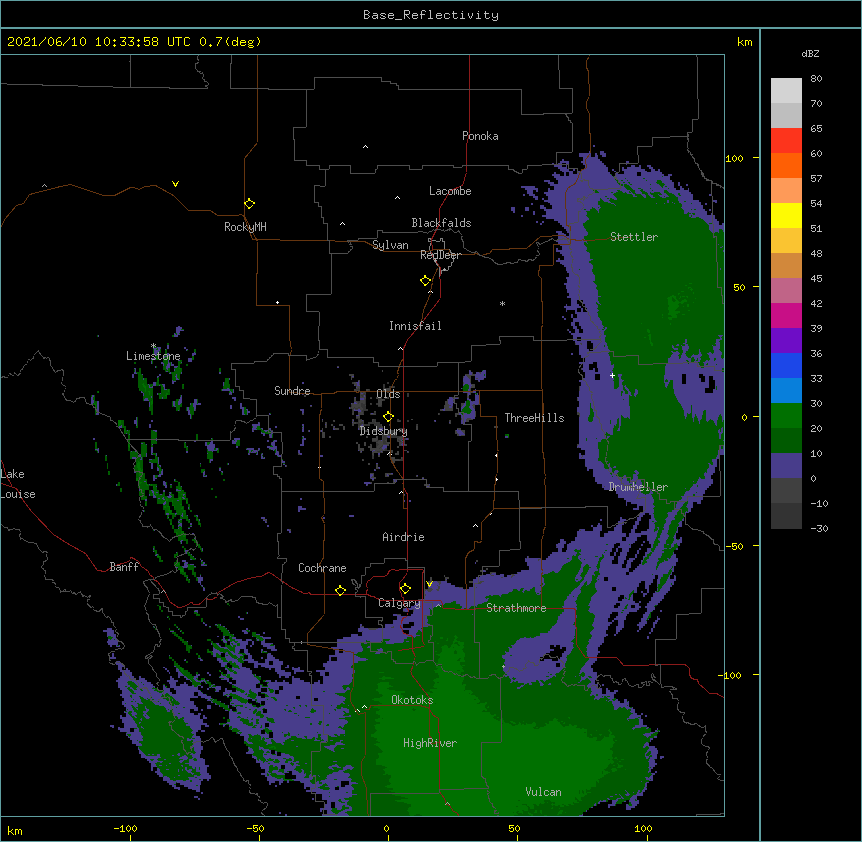Click yellow station marker at Calgary
Image resolution: width=862 pixels, height=842 pixels.
click(405, 589)
